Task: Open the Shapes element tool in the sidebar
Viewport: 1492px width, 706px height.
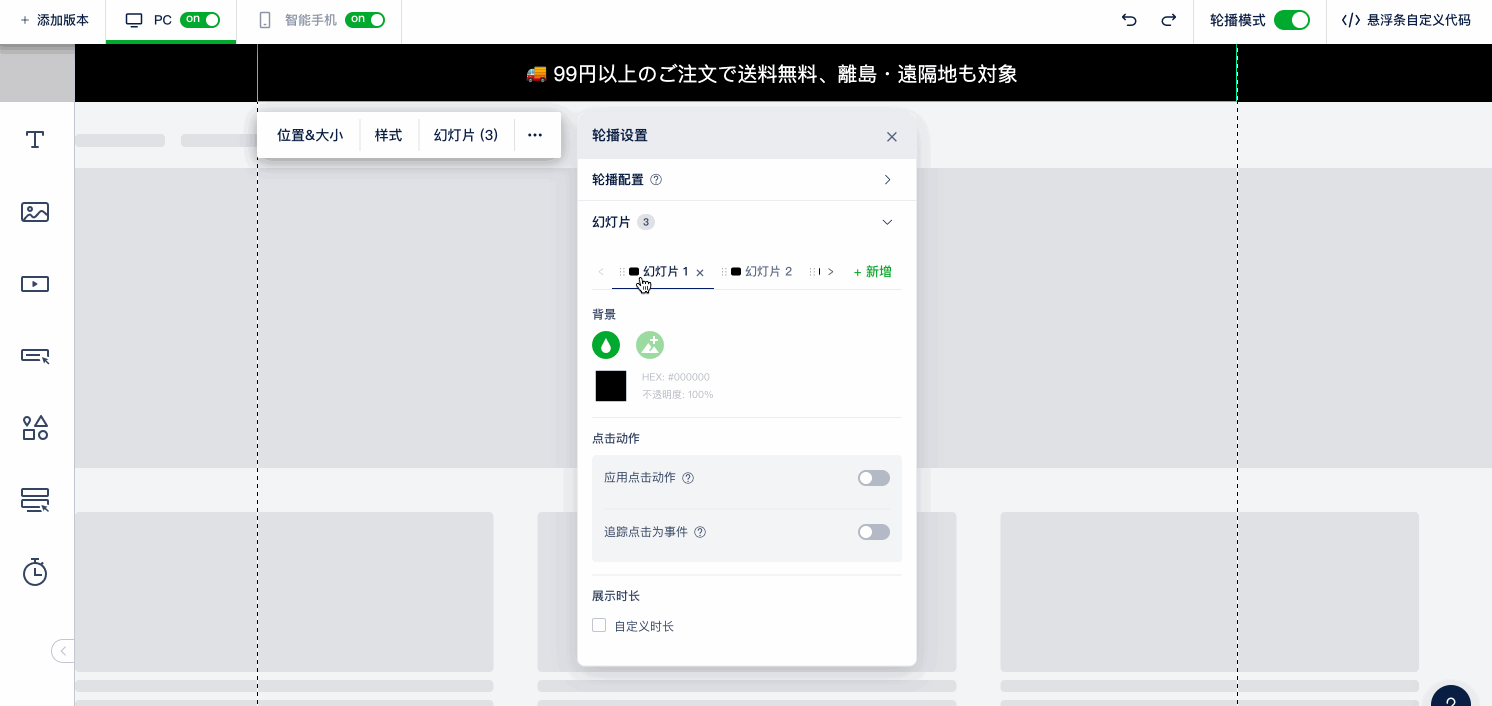Action: click(x=35, y=428)
